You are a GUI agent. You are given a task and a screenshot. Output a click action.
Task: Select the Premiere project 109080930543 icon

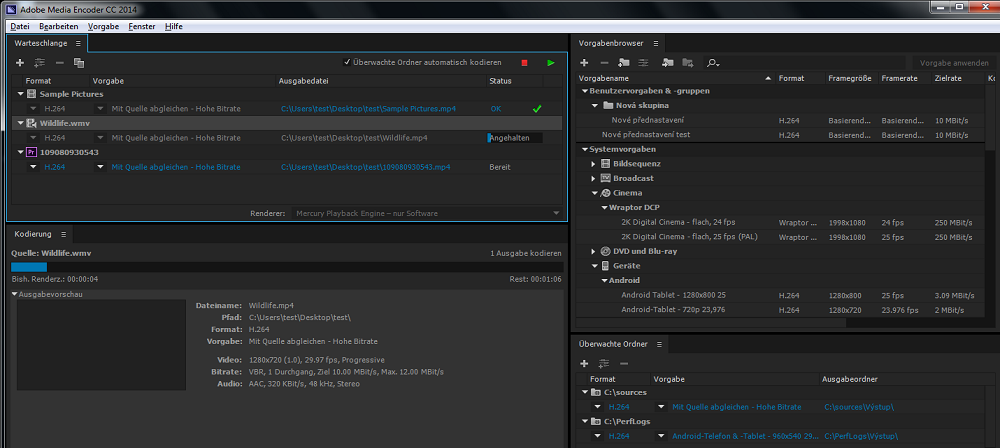pos(32,152)
